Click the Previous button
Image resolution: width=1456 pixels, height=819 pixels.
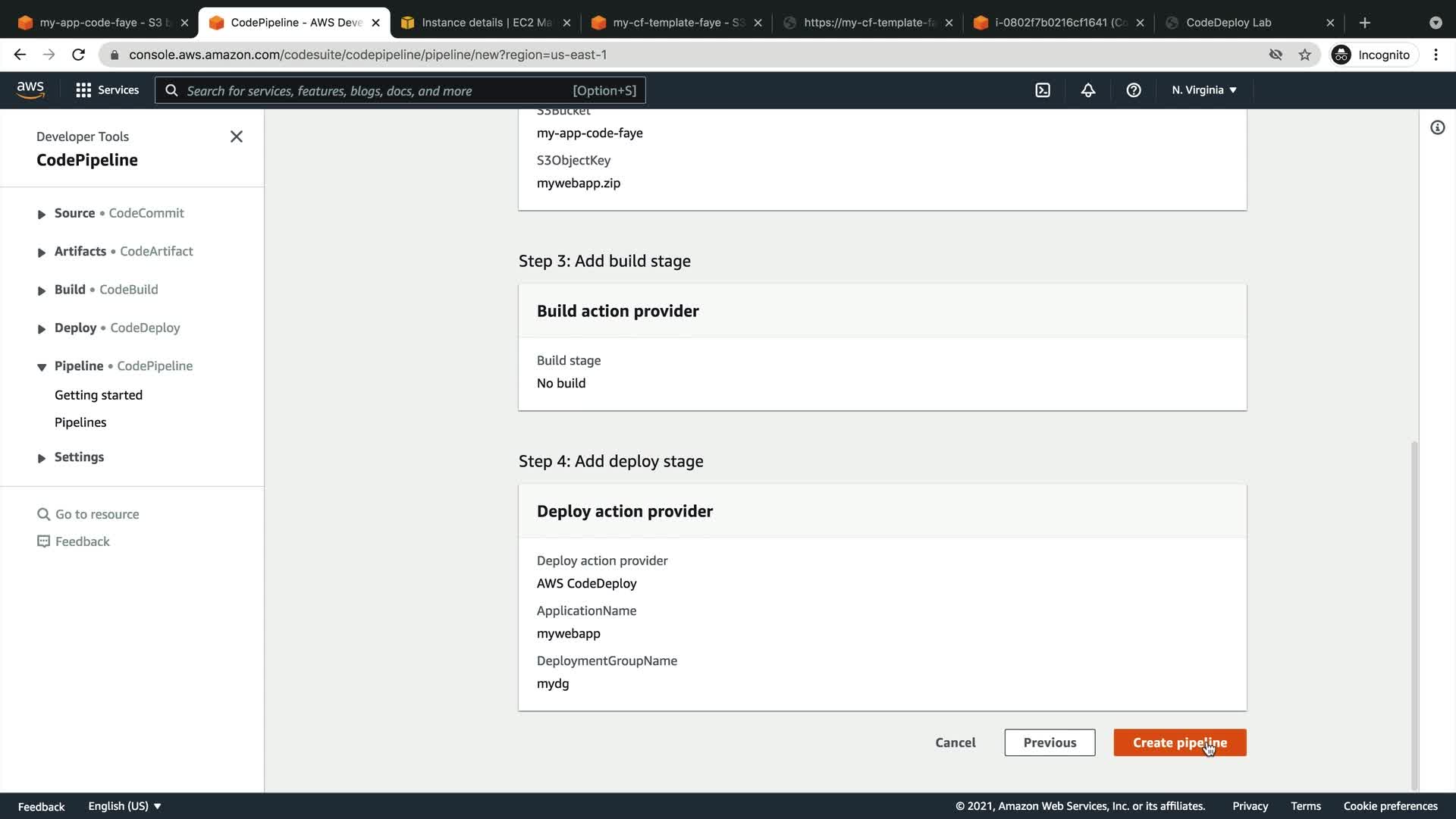1049,742
